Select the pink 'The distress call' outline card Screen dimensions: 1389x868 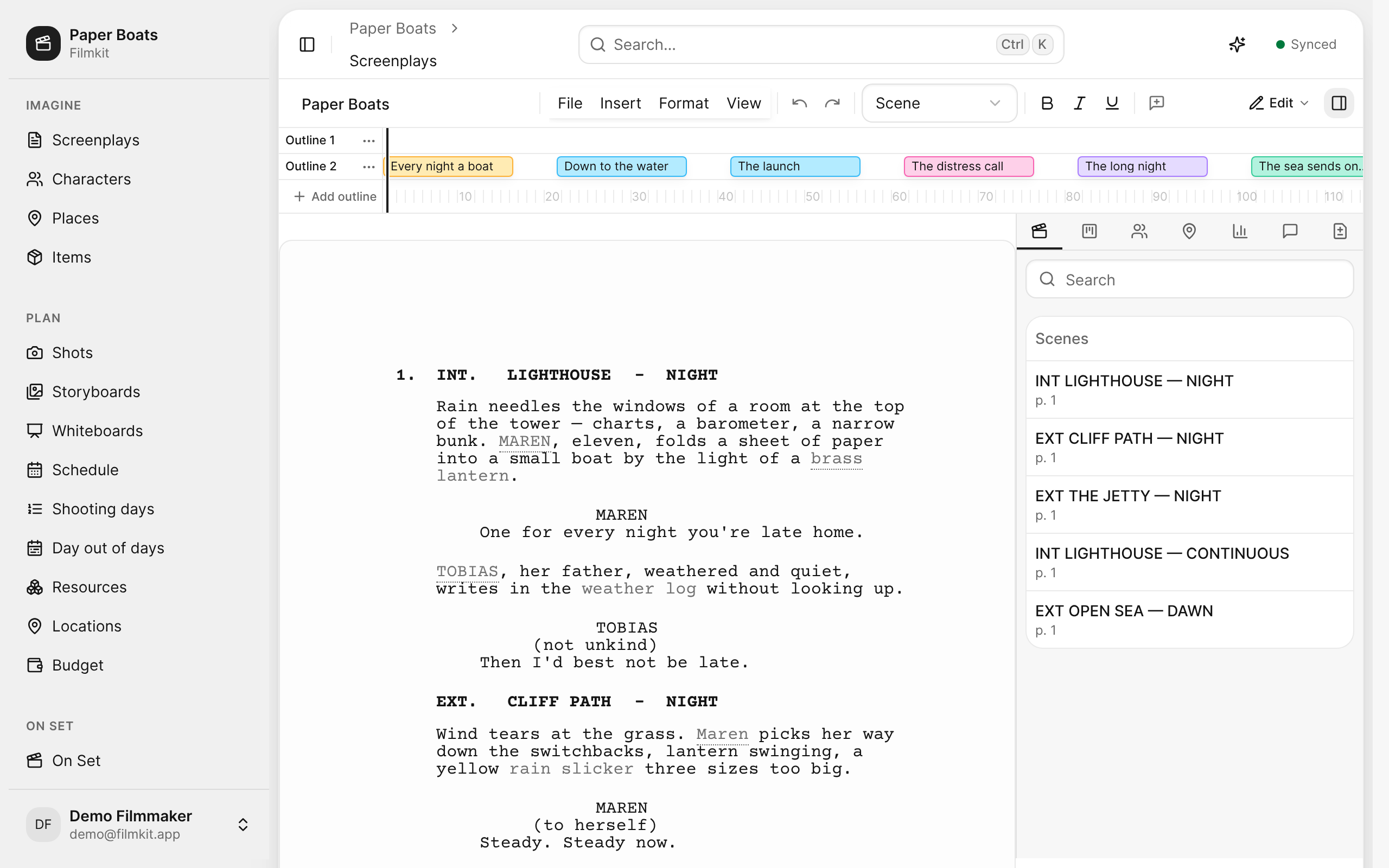pyautogui.click(x=969, y=167)
